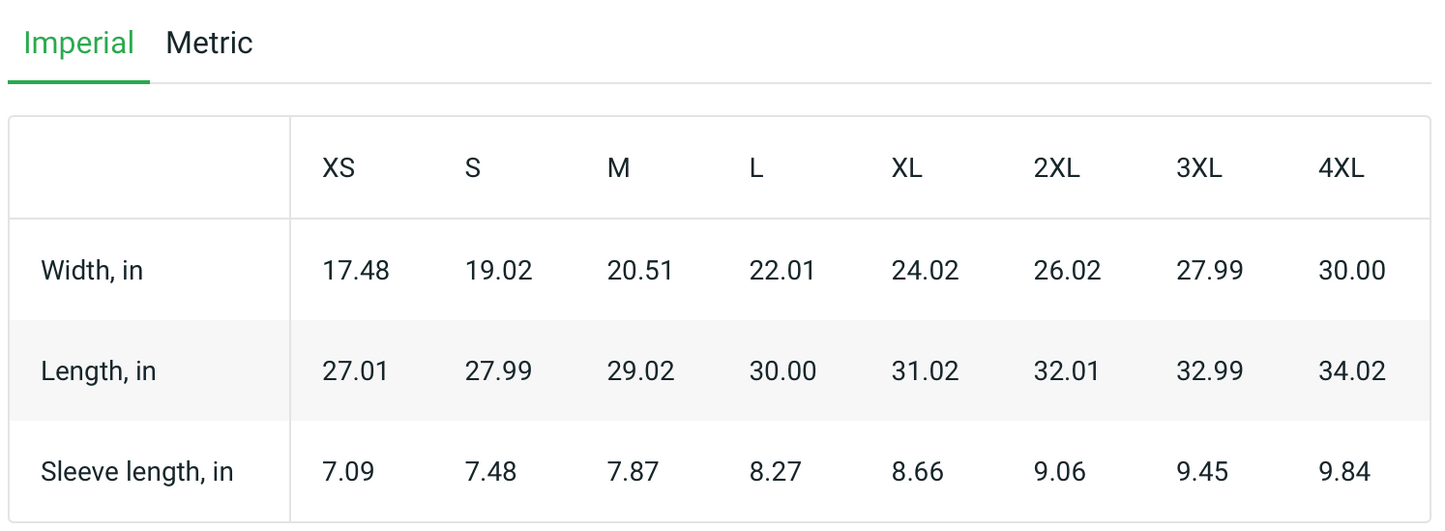1445x531 pixels.
Task: Click the XL width value 24.02
Action: [925, 270]
